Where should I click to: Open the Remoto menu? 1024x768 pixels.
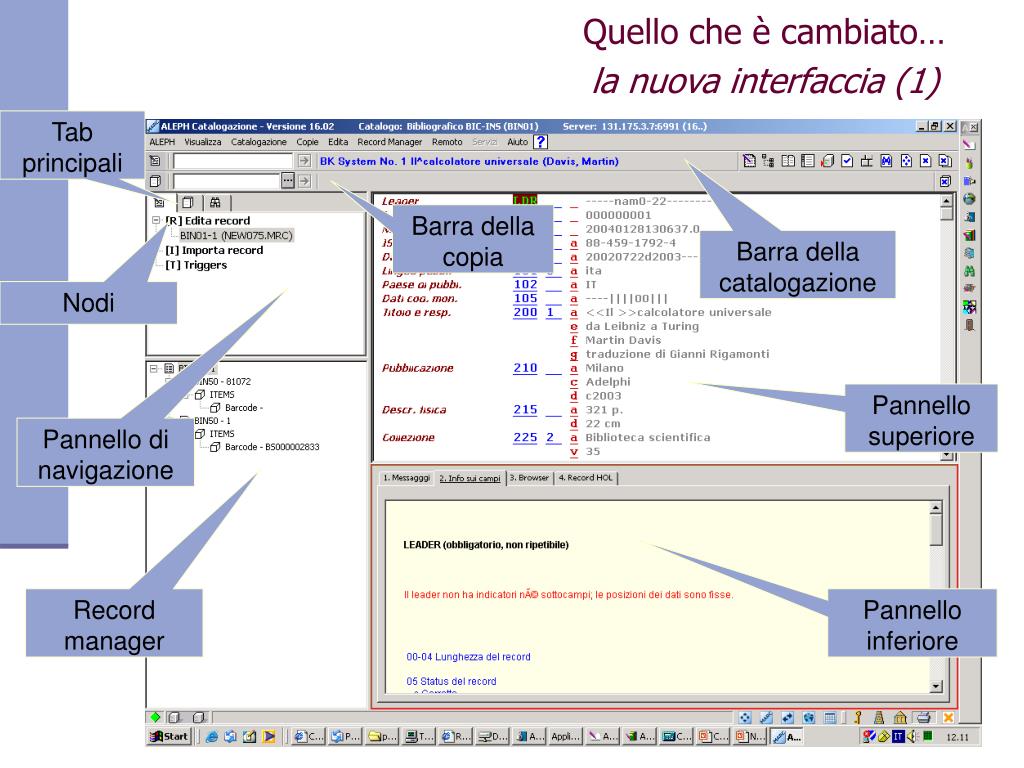click(x=447, y=142)
